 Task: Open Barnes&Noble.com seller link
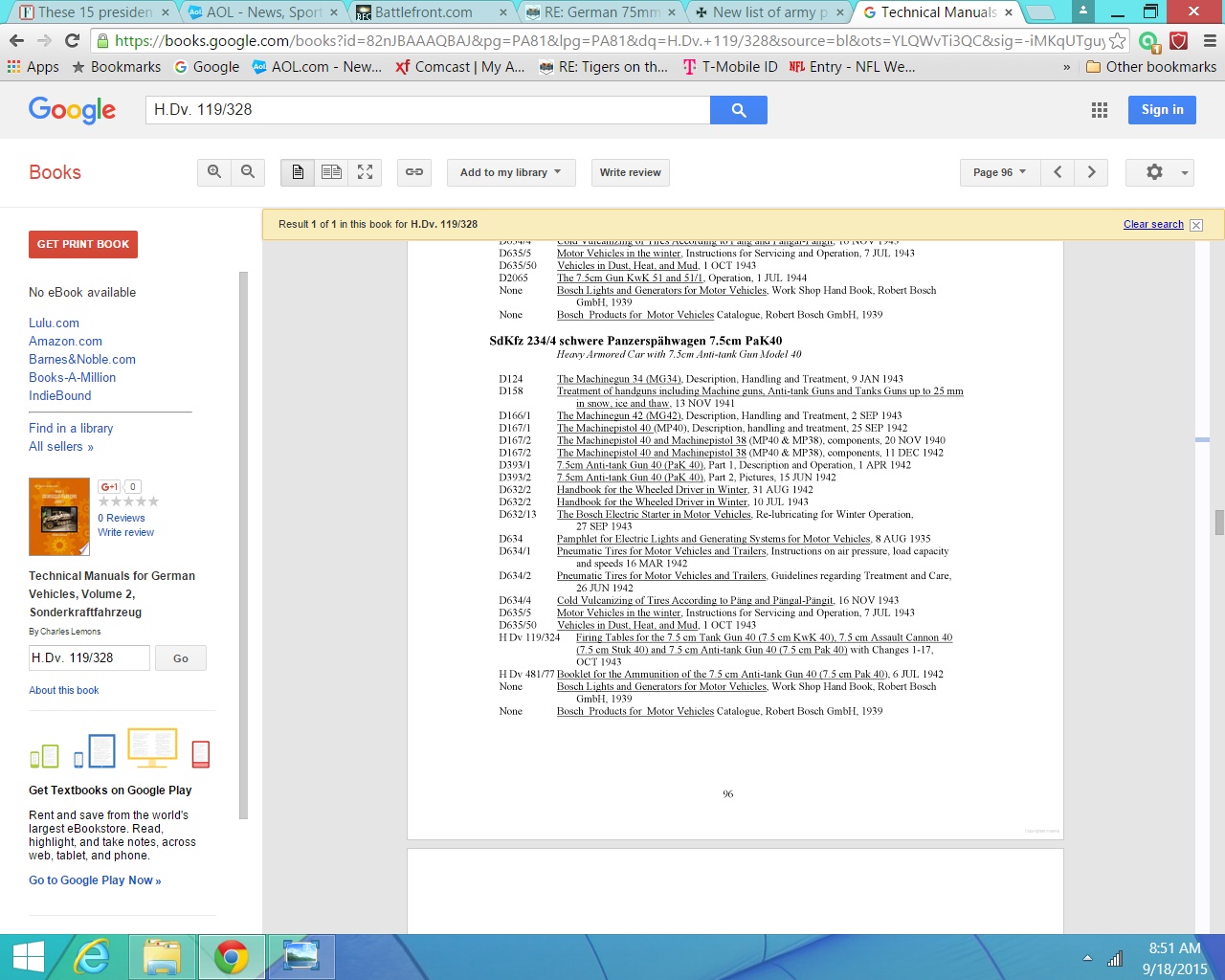coord(82,360)
